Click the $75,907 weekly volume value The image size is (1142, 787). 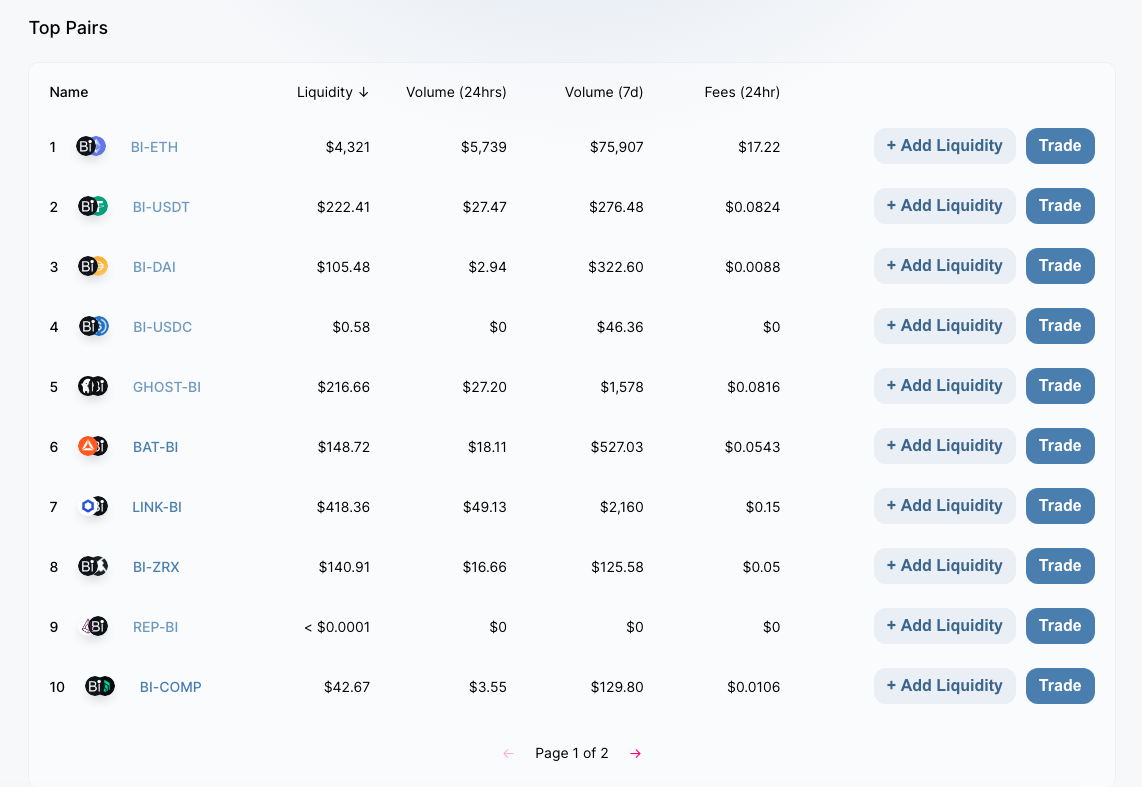point(616,147)
